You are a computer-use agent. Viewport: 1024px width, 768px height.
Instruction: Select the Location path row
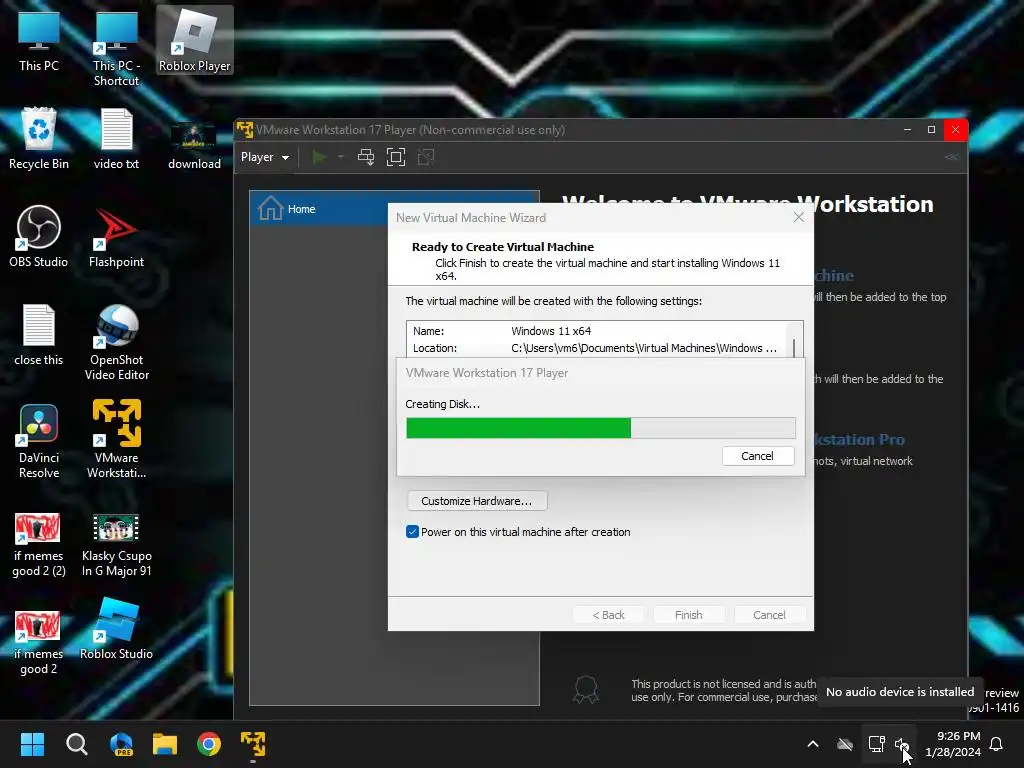tap(597, 348)
